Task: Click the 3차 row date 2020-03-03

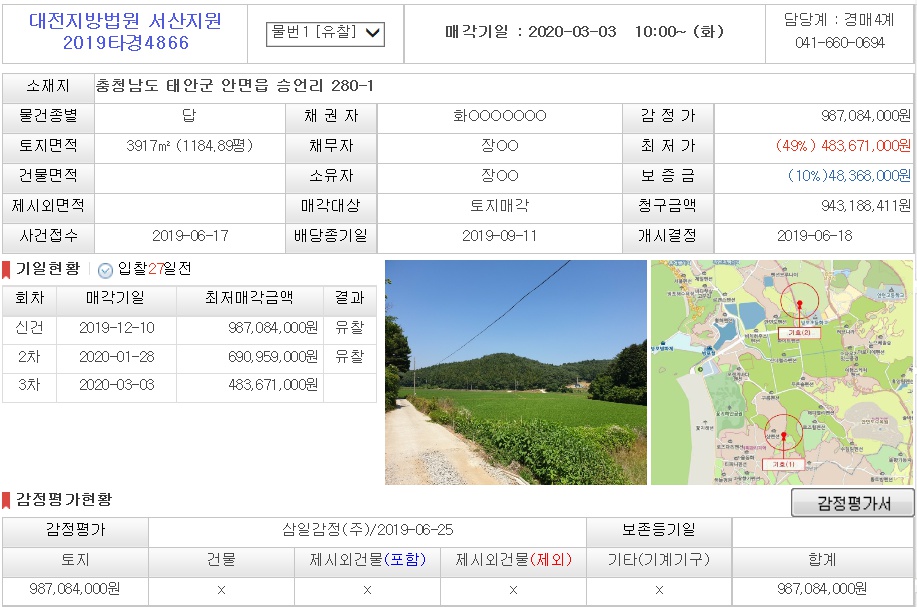Action: 117,385
